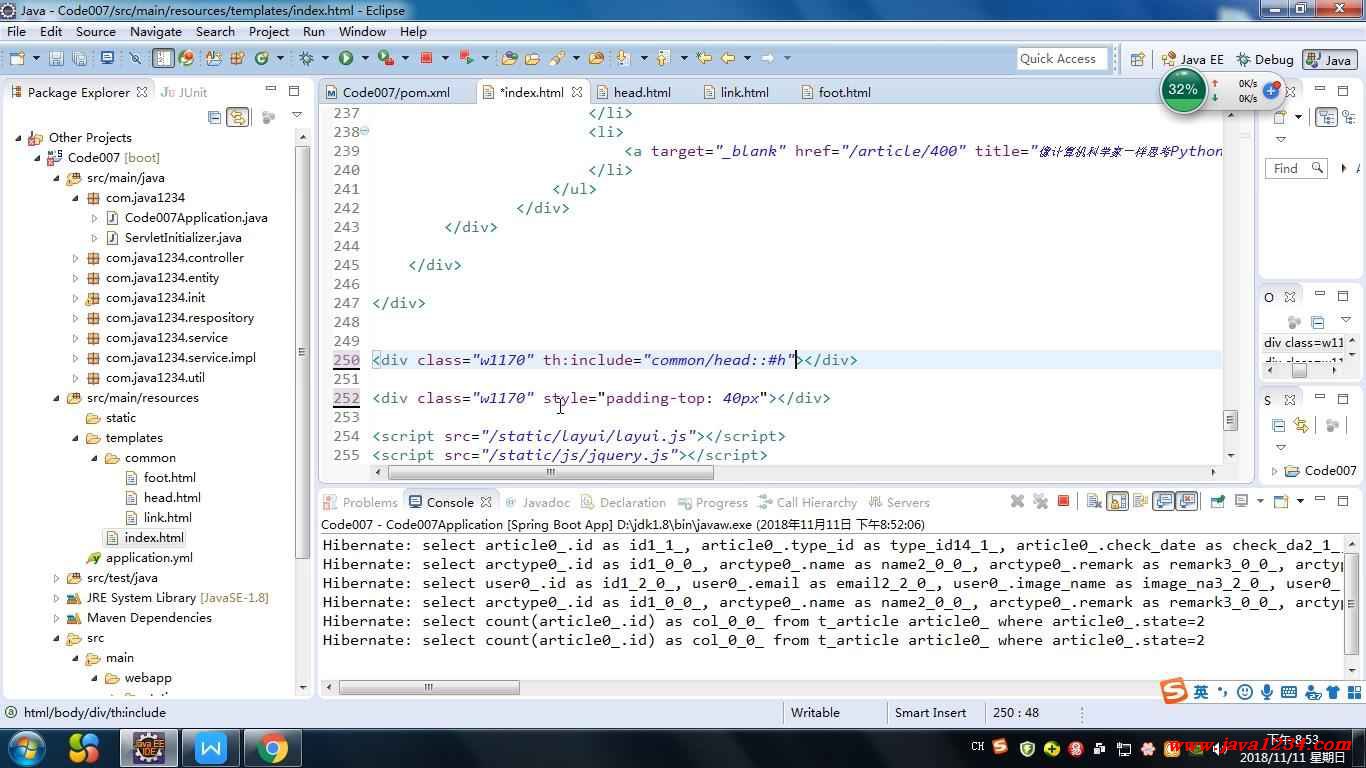Terminate the console process with the red square
Image resolution: width=1366 pixels, height=768 pixels.
click(x=1063, y=501)
